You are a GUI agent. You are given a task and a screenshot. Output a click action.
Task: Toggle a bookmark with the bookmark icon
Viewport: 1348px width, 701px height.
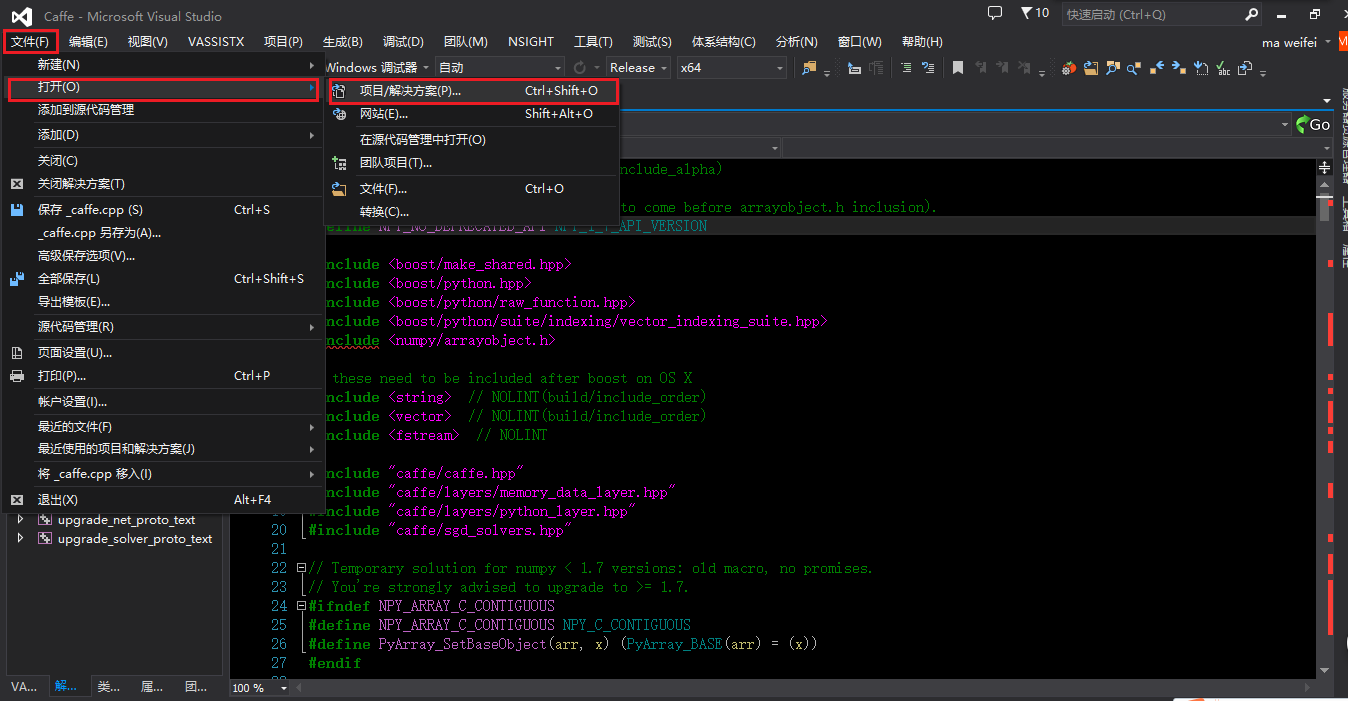click(x=958, y=68)
